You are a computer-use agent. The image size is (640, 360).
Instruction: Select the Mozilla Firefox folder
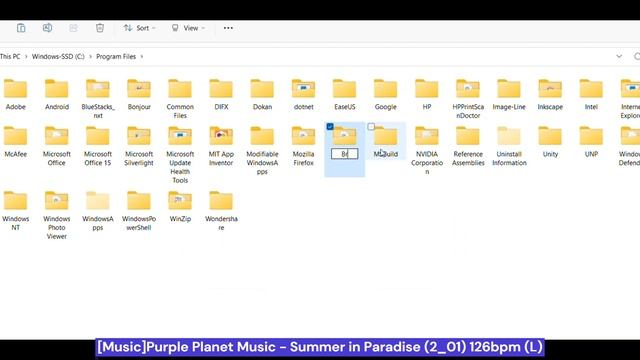[303, 146]
